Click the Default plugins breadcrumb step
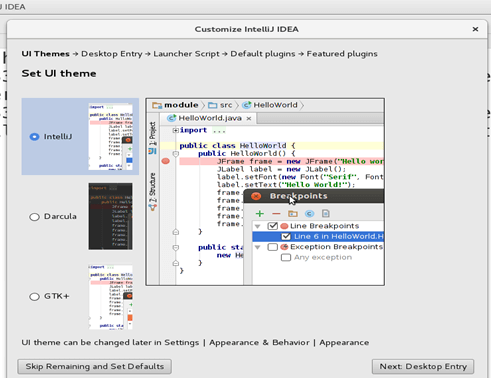Image resolution: width=491 pixels, height=378 pixels. [263, 54]
